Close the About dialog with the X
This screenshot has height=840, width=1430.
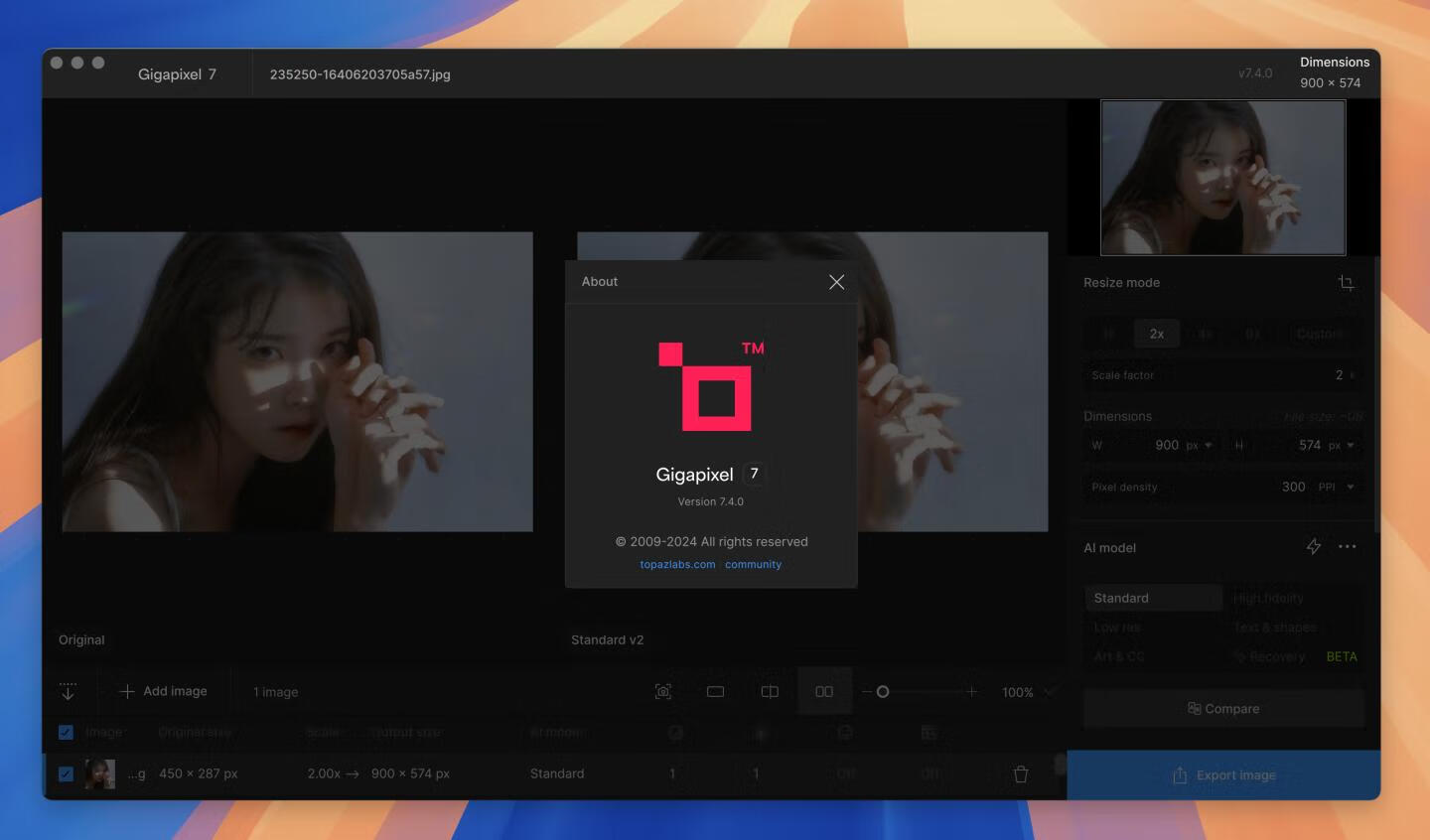pos(836,282)
